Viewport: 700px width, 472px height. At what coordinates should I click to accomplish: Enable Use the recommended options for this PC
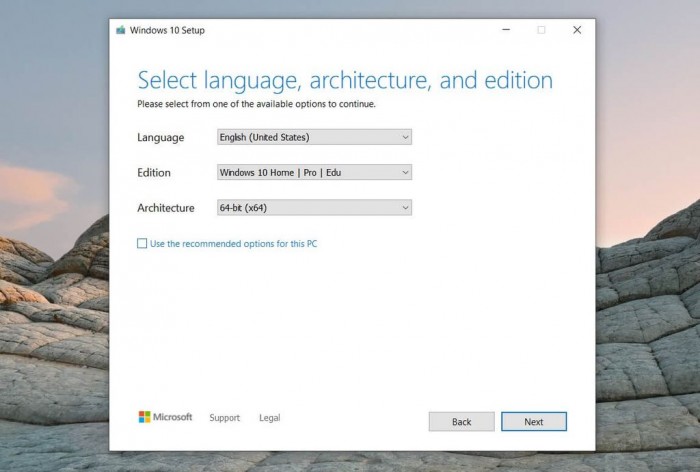tap(142, 243)
